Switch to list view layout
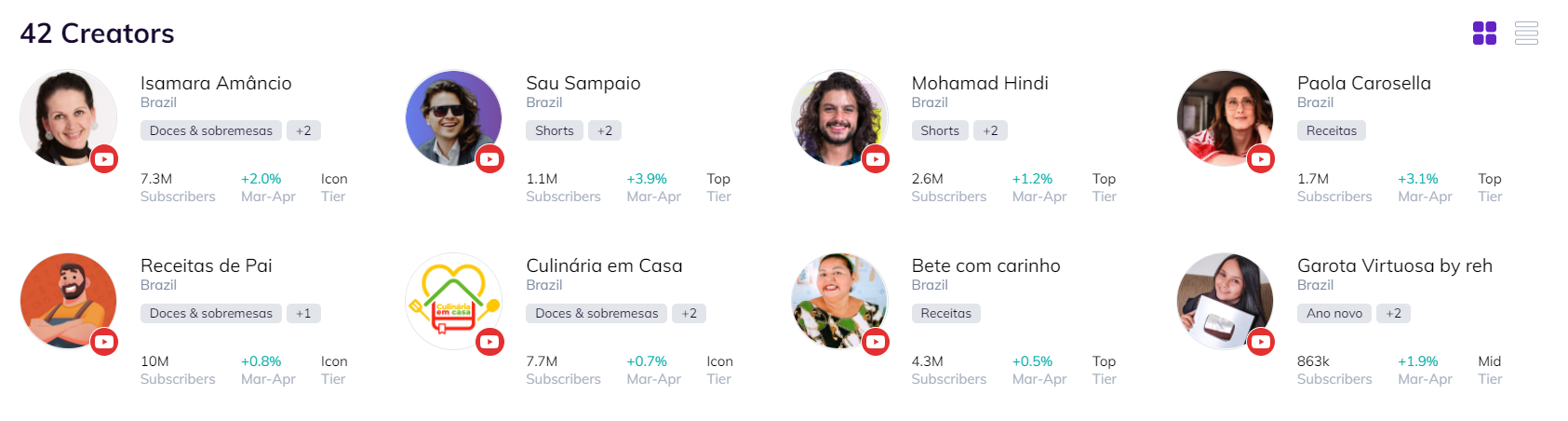 [x=1526, y=34]
